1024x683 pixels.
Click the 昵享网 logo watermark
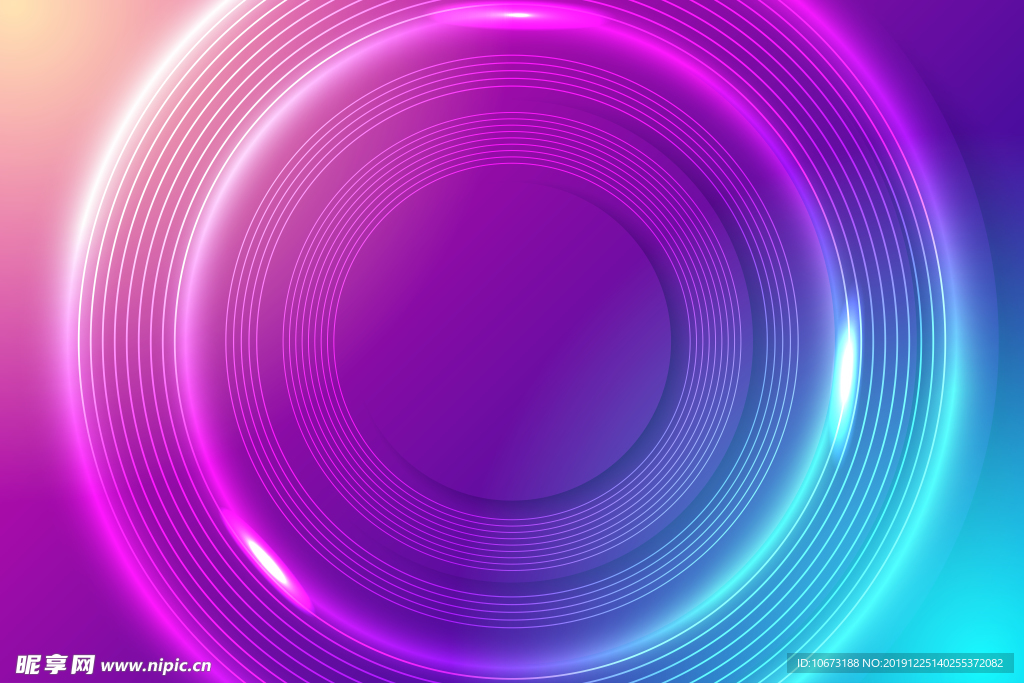pos(55,664)
